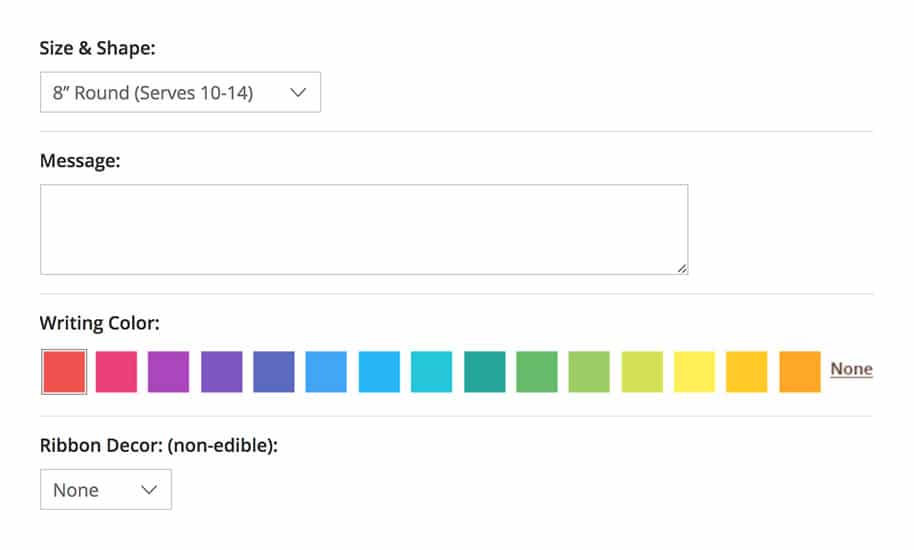Select the green writing color swatch
This screenshot has width=914, height=550.
(x=537, y=371)
